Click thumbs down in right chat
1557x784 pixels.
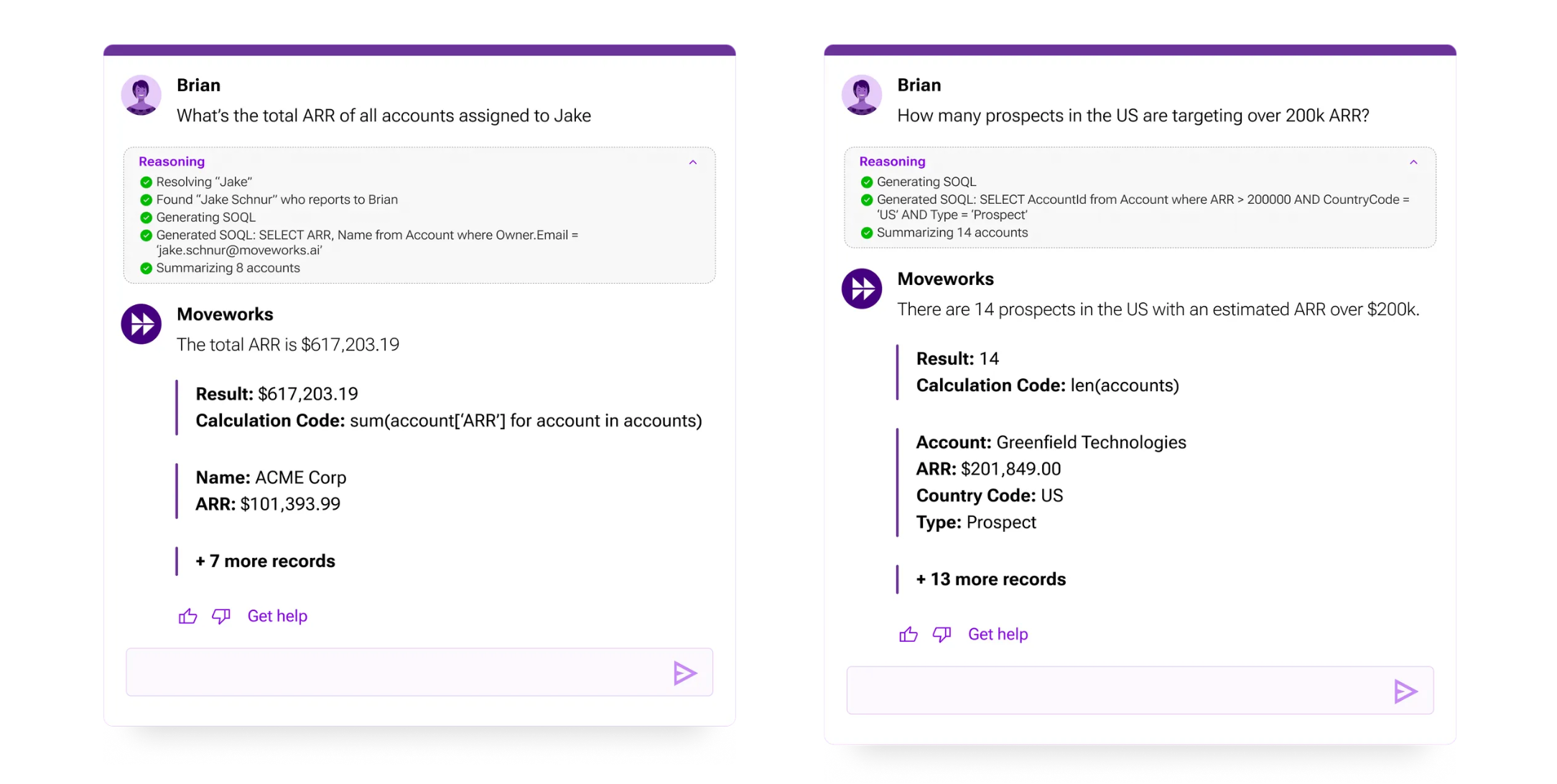click(x=942, y=634)
